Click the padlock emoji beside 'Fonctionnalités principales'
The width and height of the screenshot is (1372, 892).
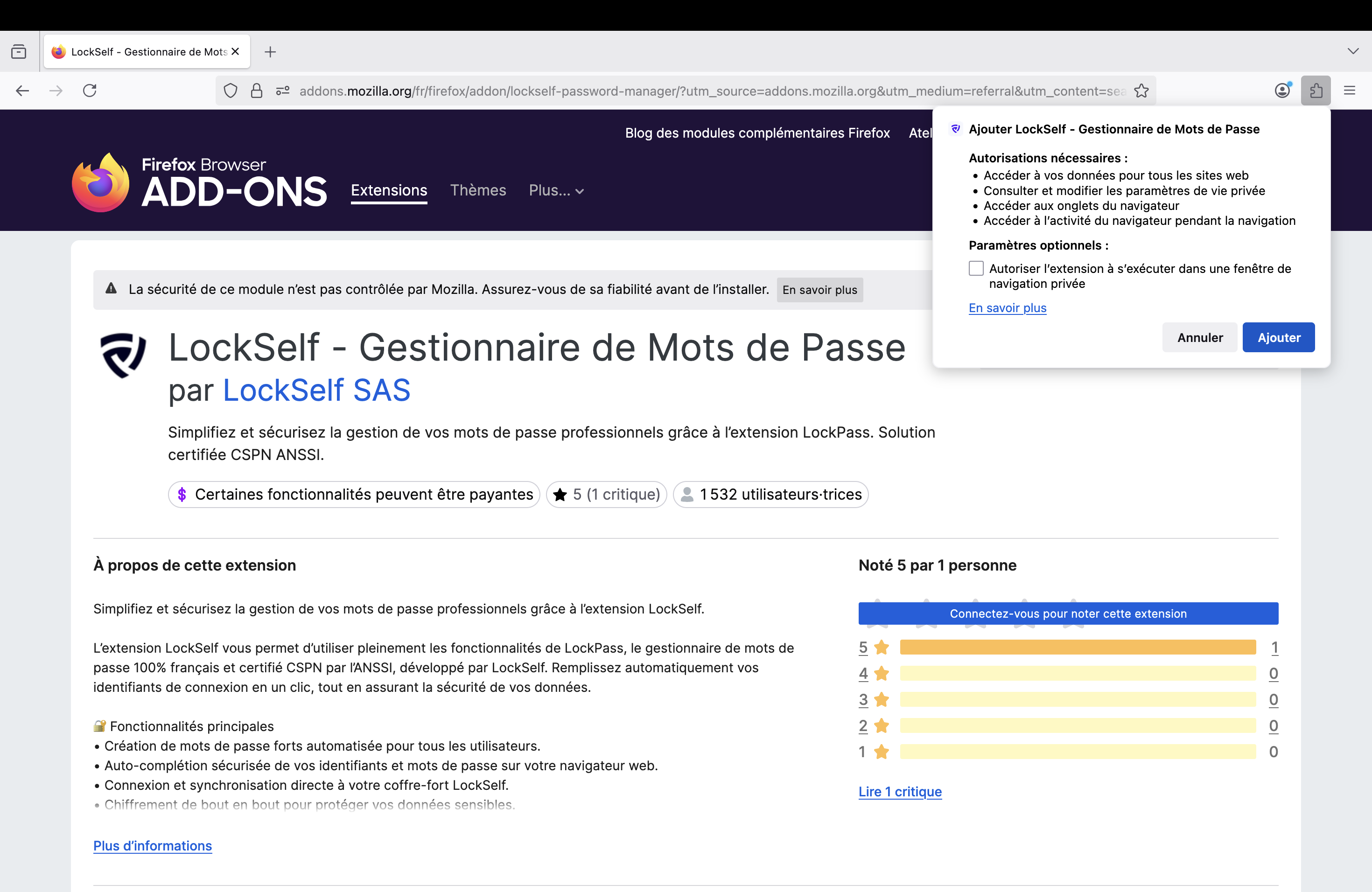pyautogui.click(x=100, y=726)
